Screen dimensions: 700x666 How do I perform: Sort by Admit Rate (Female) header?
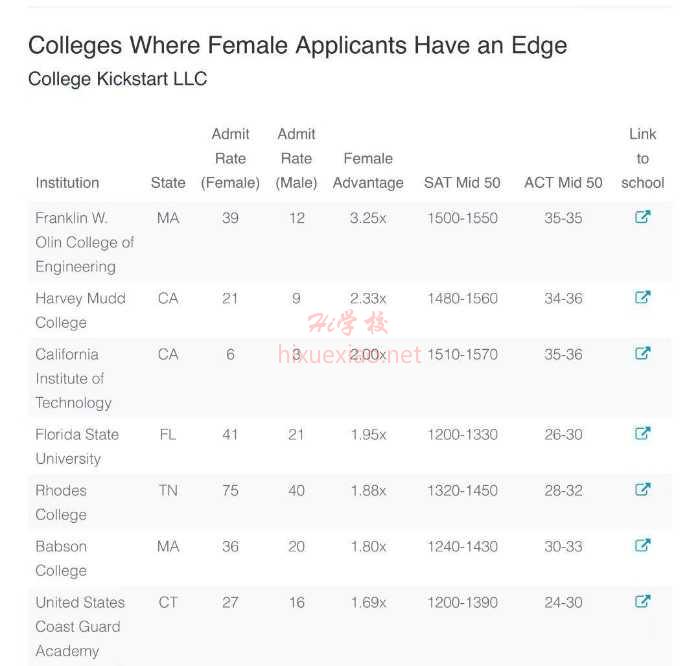point(230,158)
